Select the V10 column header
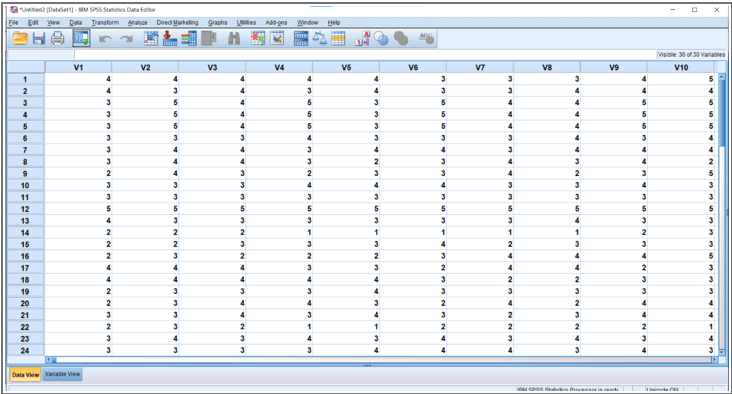Image resolution: width=732 pixels, height=394 pixels. click(682, 68)
